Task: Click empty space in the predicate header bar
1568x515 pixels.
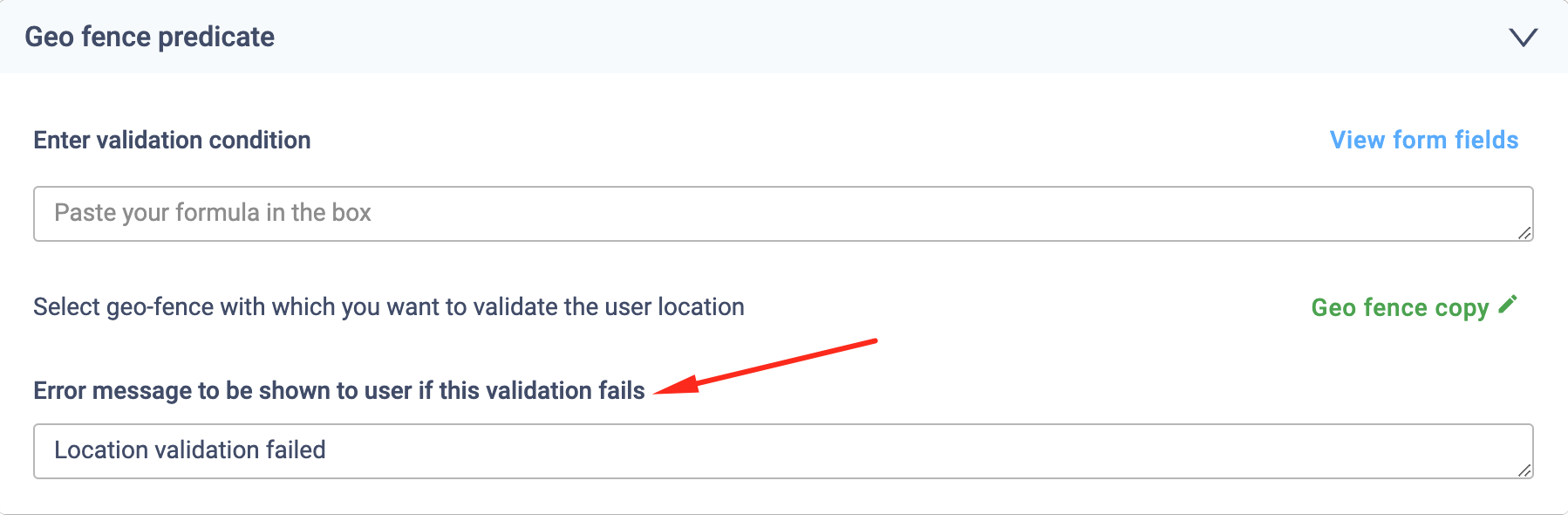Action: click(x=872, y=37)
